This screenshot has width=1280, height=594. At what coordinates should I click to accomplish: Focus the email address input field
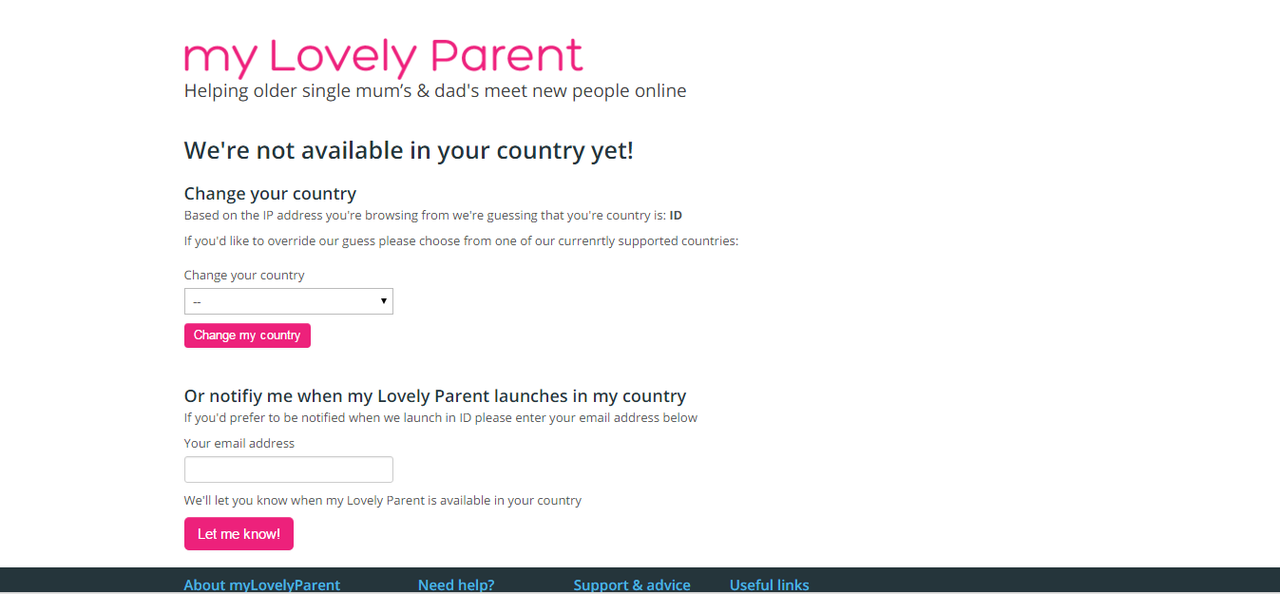point(288,469)
